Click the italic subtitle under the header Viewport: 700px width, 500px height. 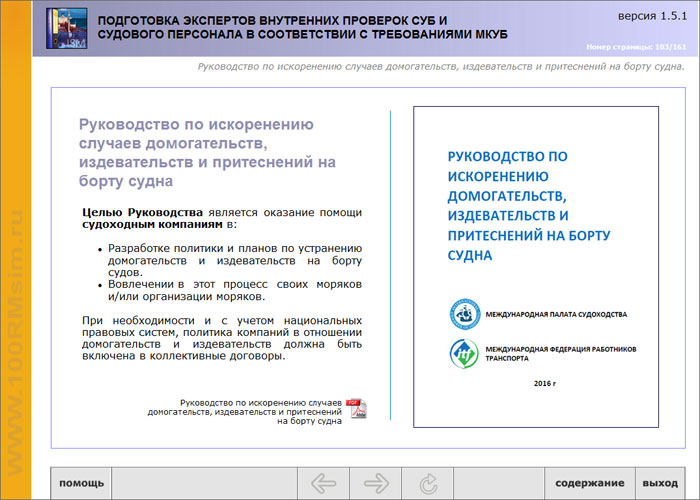point(441,67)
